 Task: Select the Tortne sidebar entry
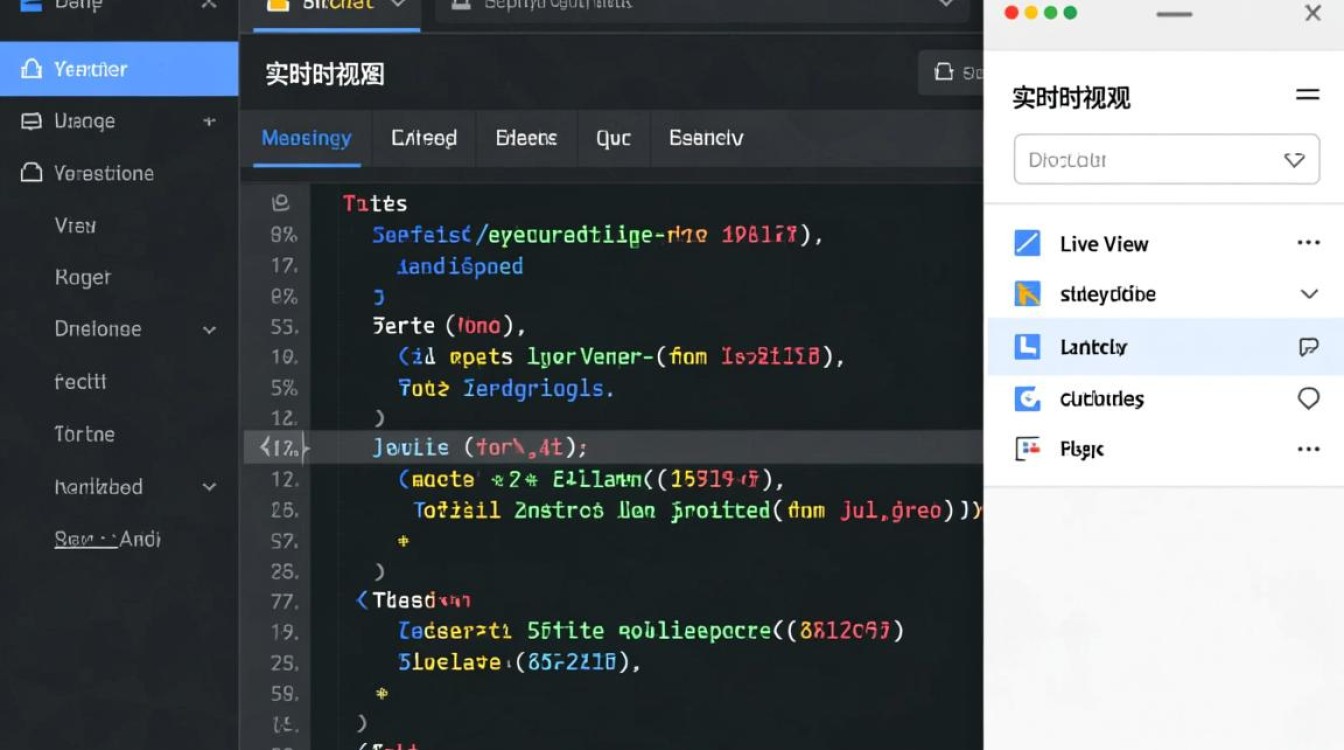85,434
